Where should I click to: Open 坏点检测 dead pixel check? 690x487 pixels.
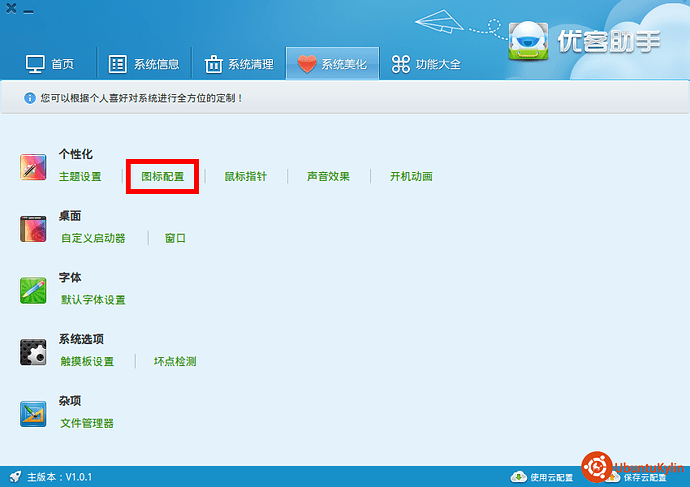pos(175,361)
